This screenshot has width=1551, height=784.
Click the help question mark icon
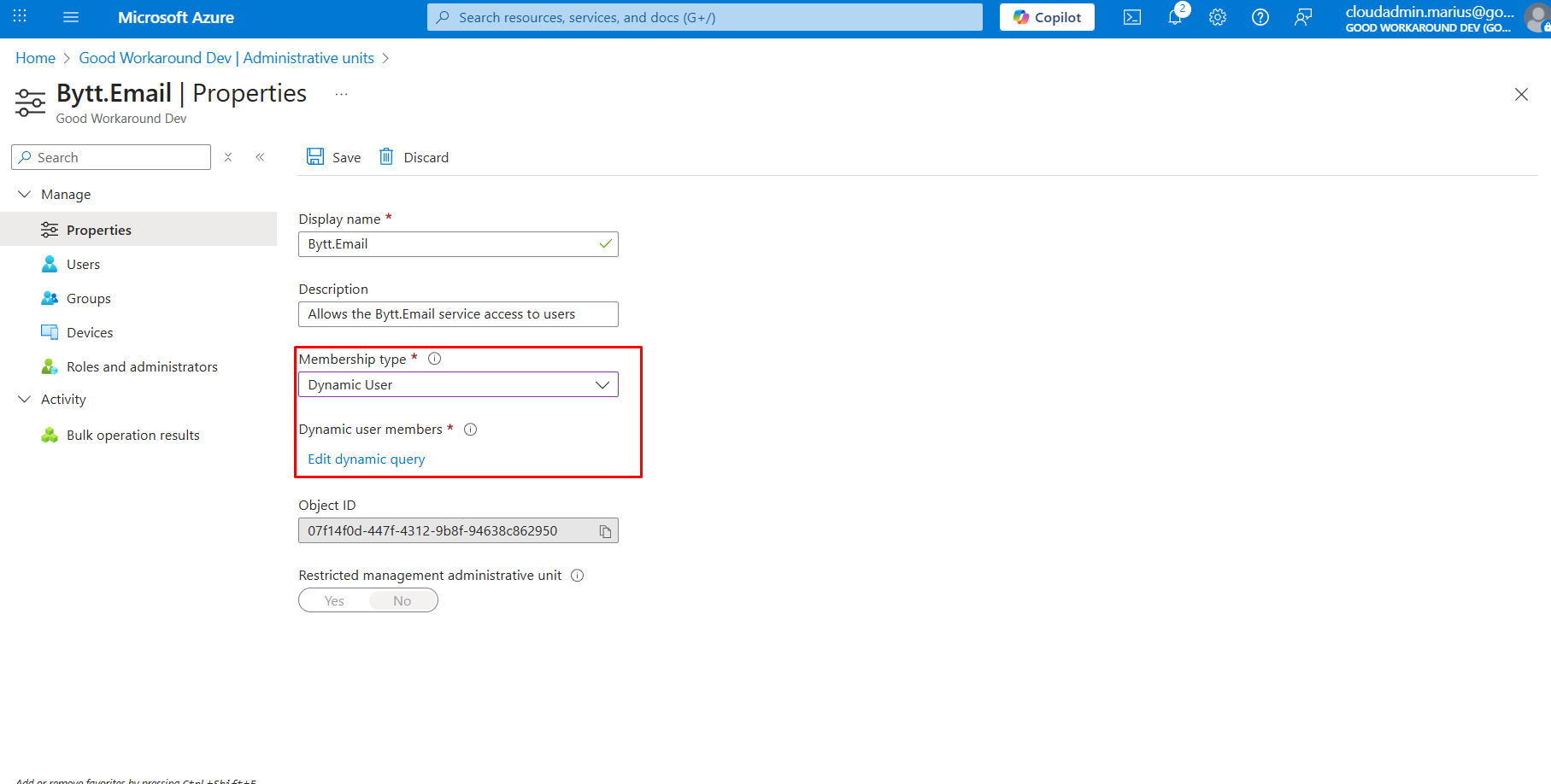(x=1260, y=18)
